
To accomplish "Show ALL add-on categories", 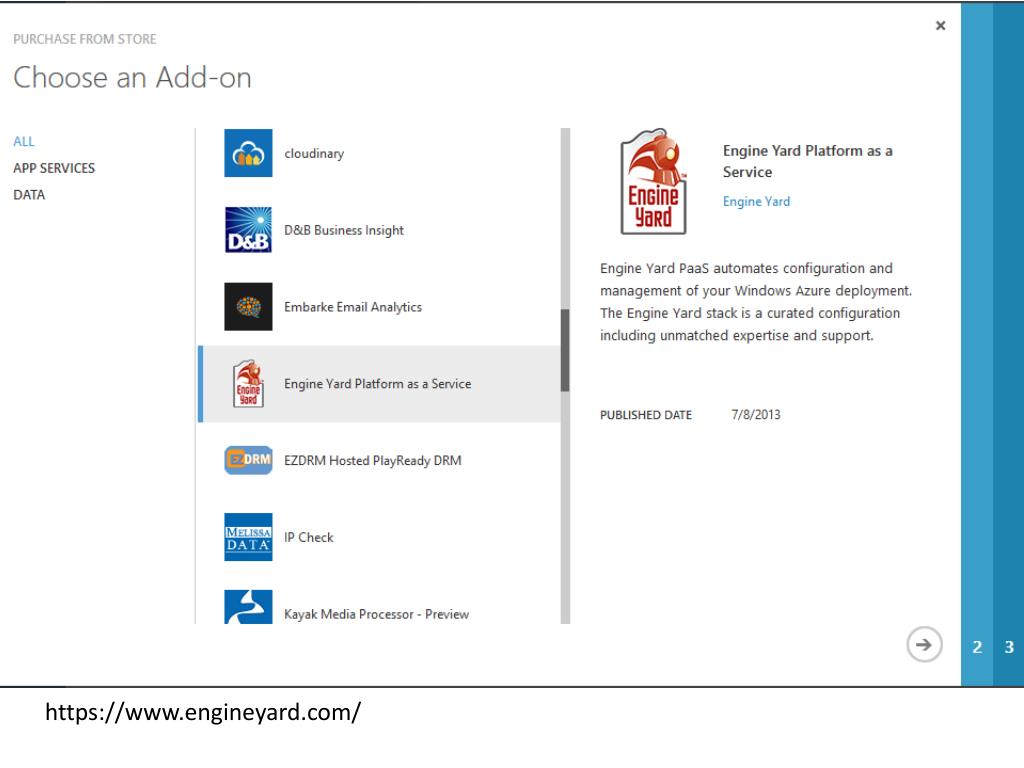I will pyautogui.click(x=24, y=141).
